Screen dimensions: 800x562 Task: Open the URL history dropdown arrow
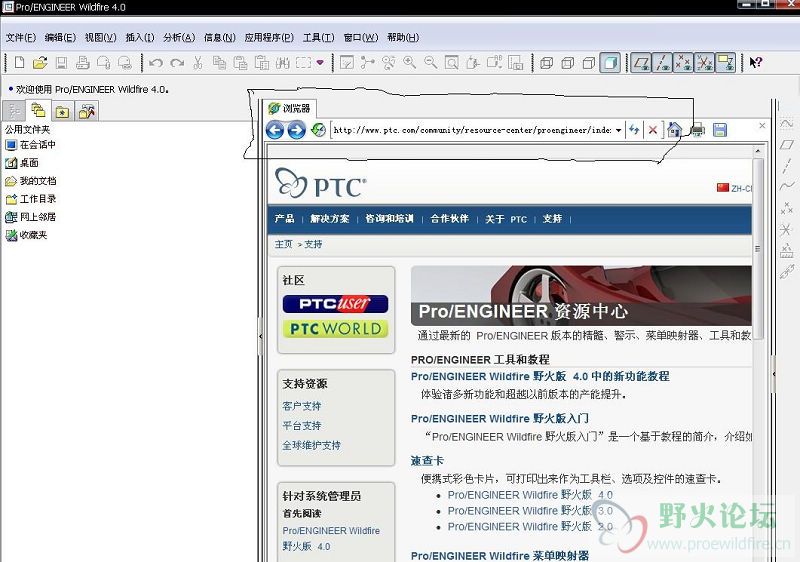[x=618, y=131]
